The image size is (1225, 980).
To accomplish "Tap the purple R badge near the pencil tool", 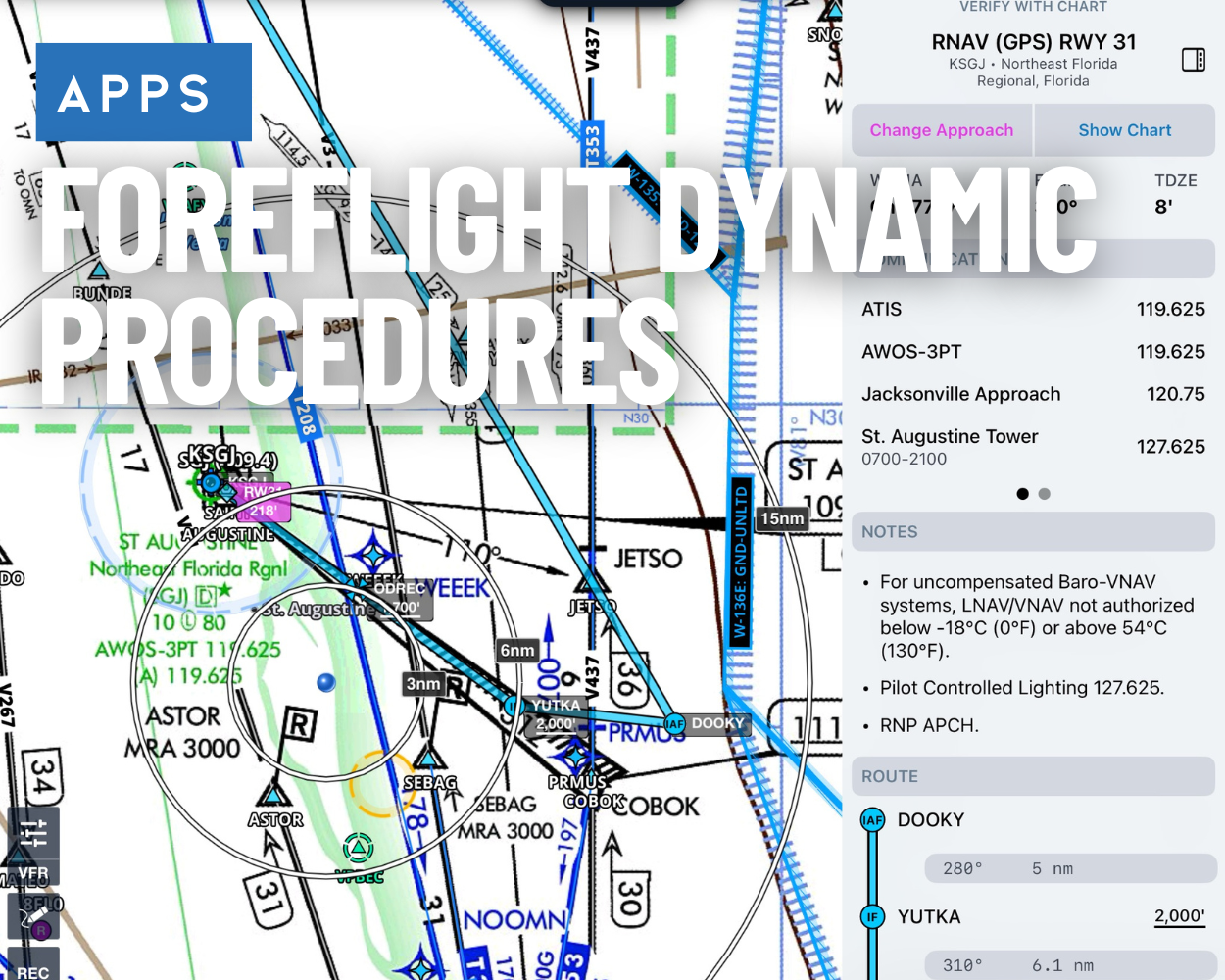I will coord(40,929).
